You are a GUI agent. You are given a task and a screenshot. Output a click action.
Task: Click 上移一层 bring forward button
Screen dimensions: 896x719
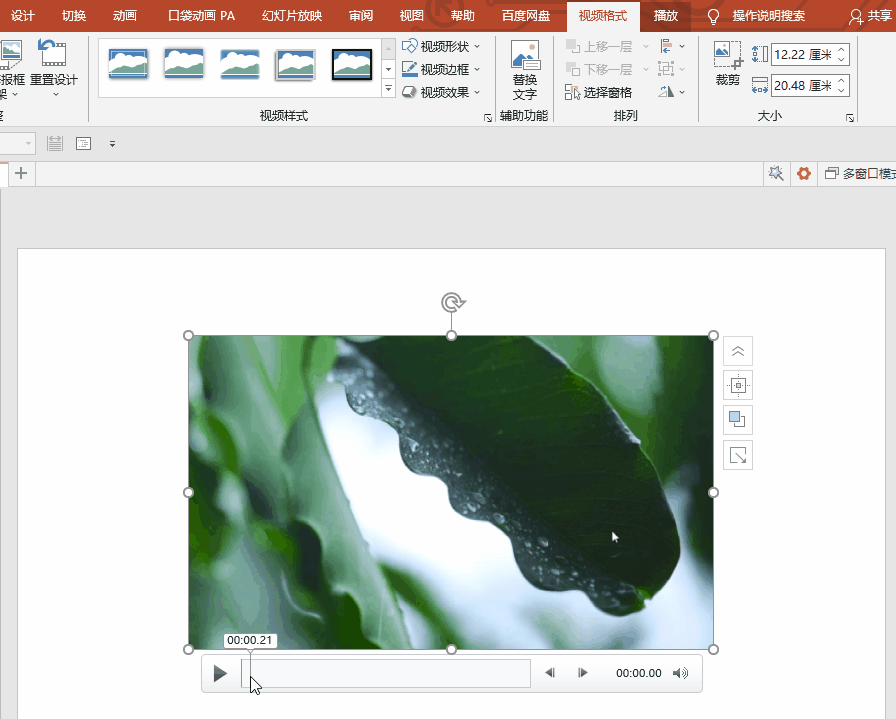point(599,46)
